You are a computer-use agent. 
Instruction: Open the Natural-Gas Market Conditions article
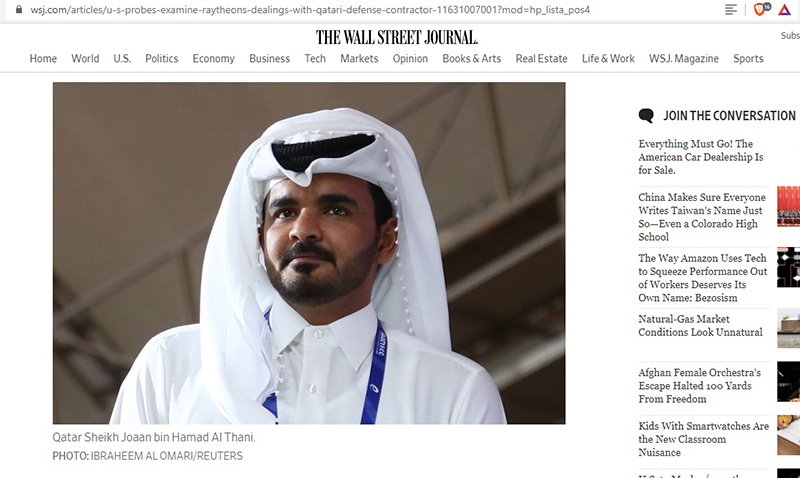700,325
